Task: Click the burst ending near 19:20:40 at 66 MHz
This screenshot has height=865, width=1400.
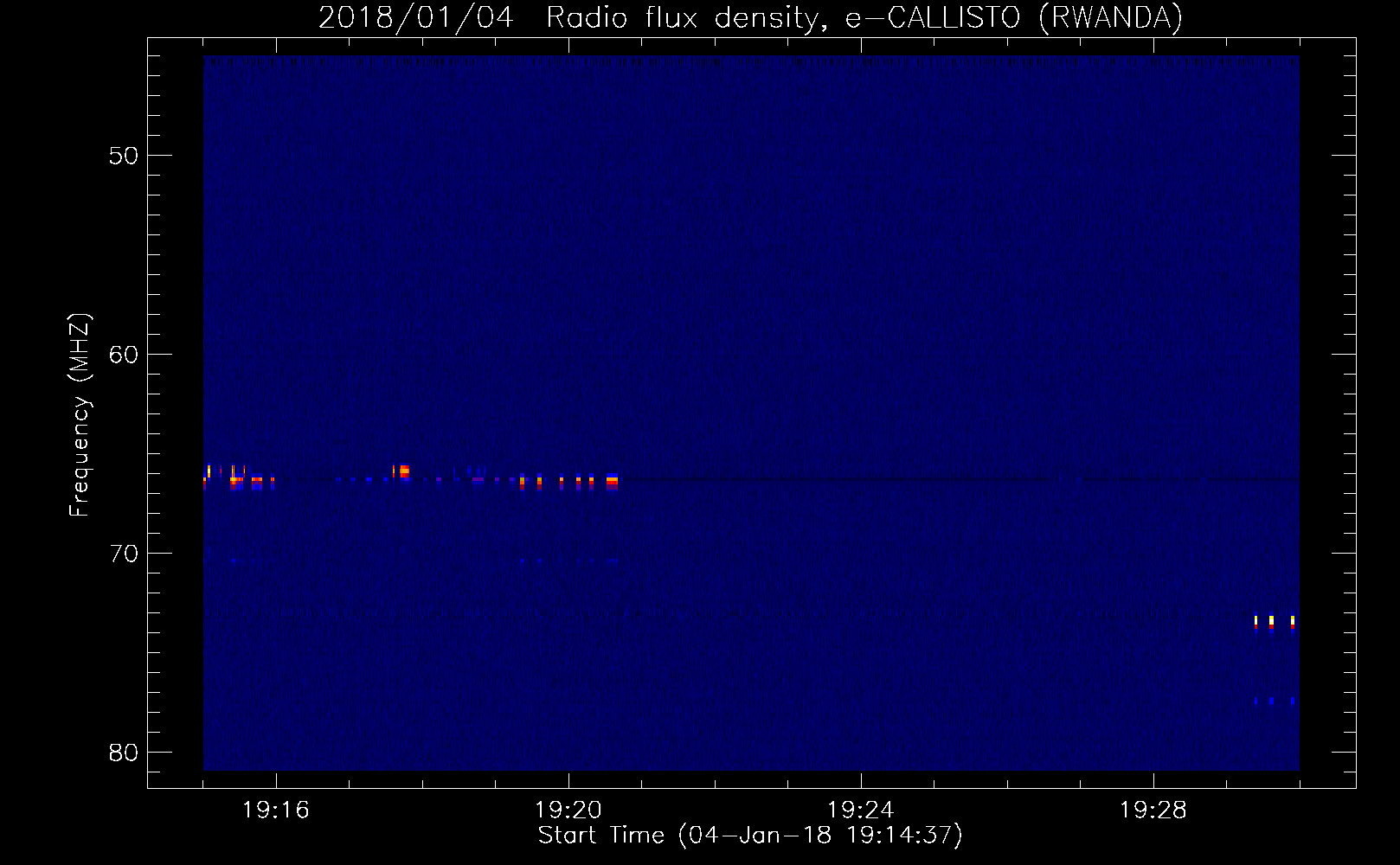Action: (x=612, y=482)
